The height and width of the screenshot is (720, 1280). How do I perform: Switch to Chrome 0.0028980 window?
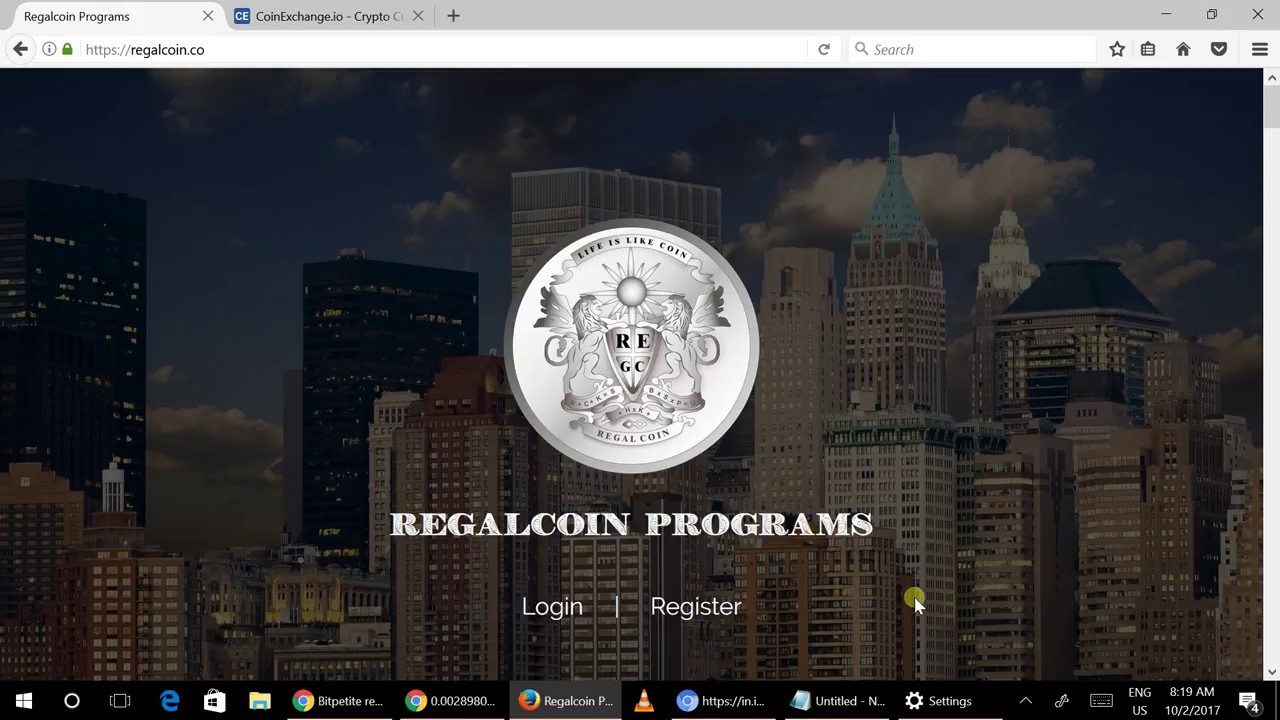pos(451,701)
